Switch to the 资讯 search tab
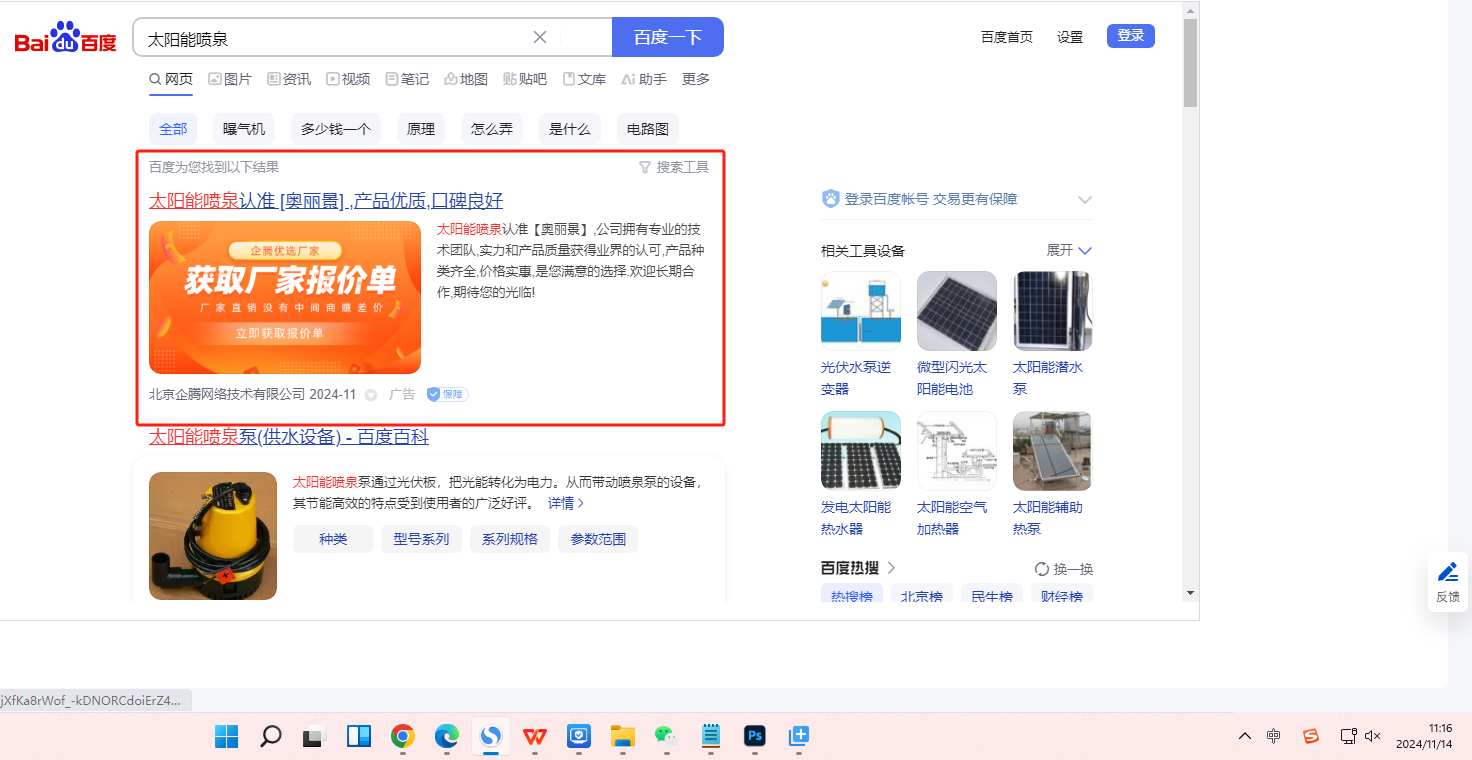This screenshot has width=1472, height=760. pyautogui.click(x=289, y=79)
